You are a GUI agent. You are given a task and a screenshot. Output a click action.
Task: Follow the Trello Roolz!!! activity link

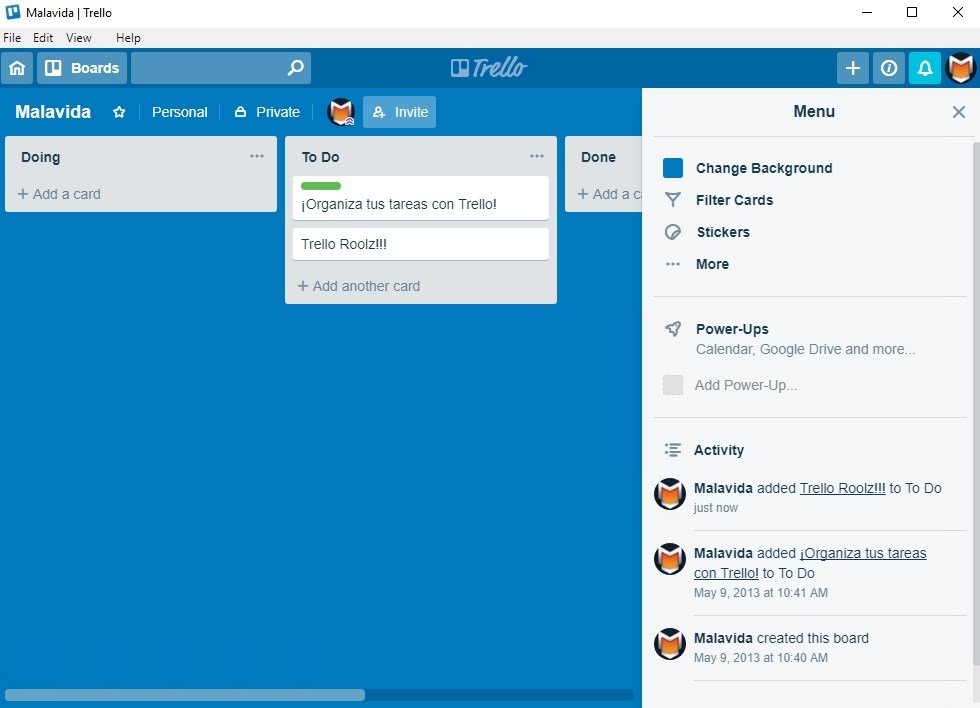coord(842,488)
